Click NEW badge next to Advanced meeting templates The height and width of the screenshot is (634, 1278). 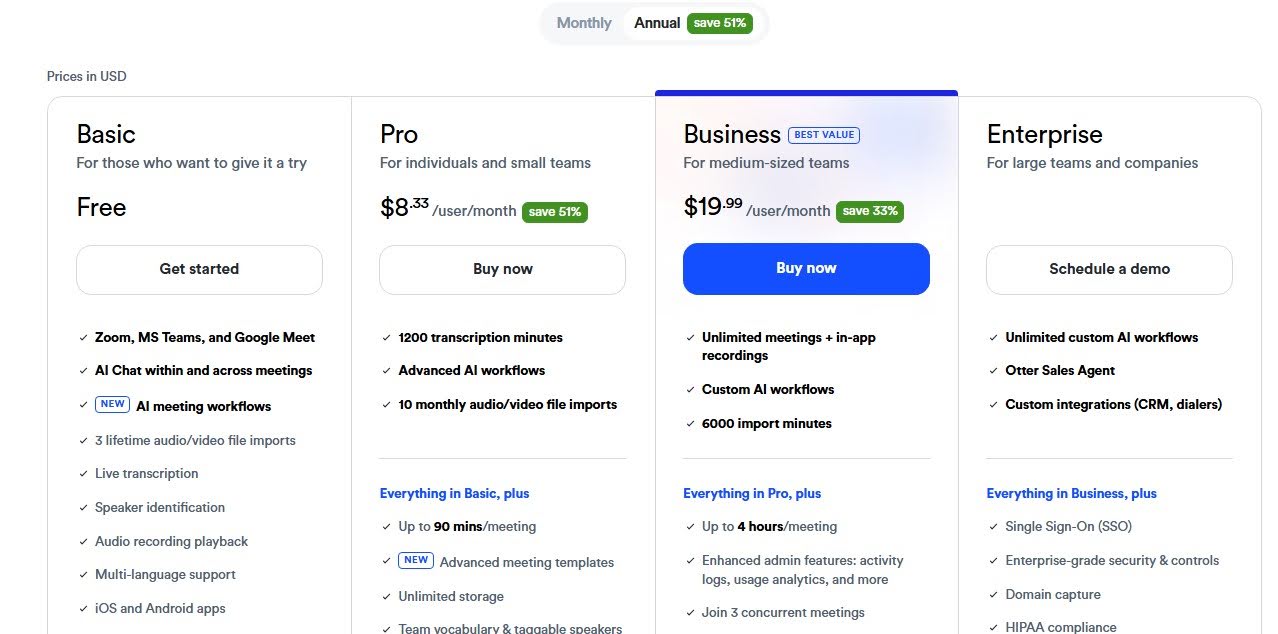coord(416,561)
